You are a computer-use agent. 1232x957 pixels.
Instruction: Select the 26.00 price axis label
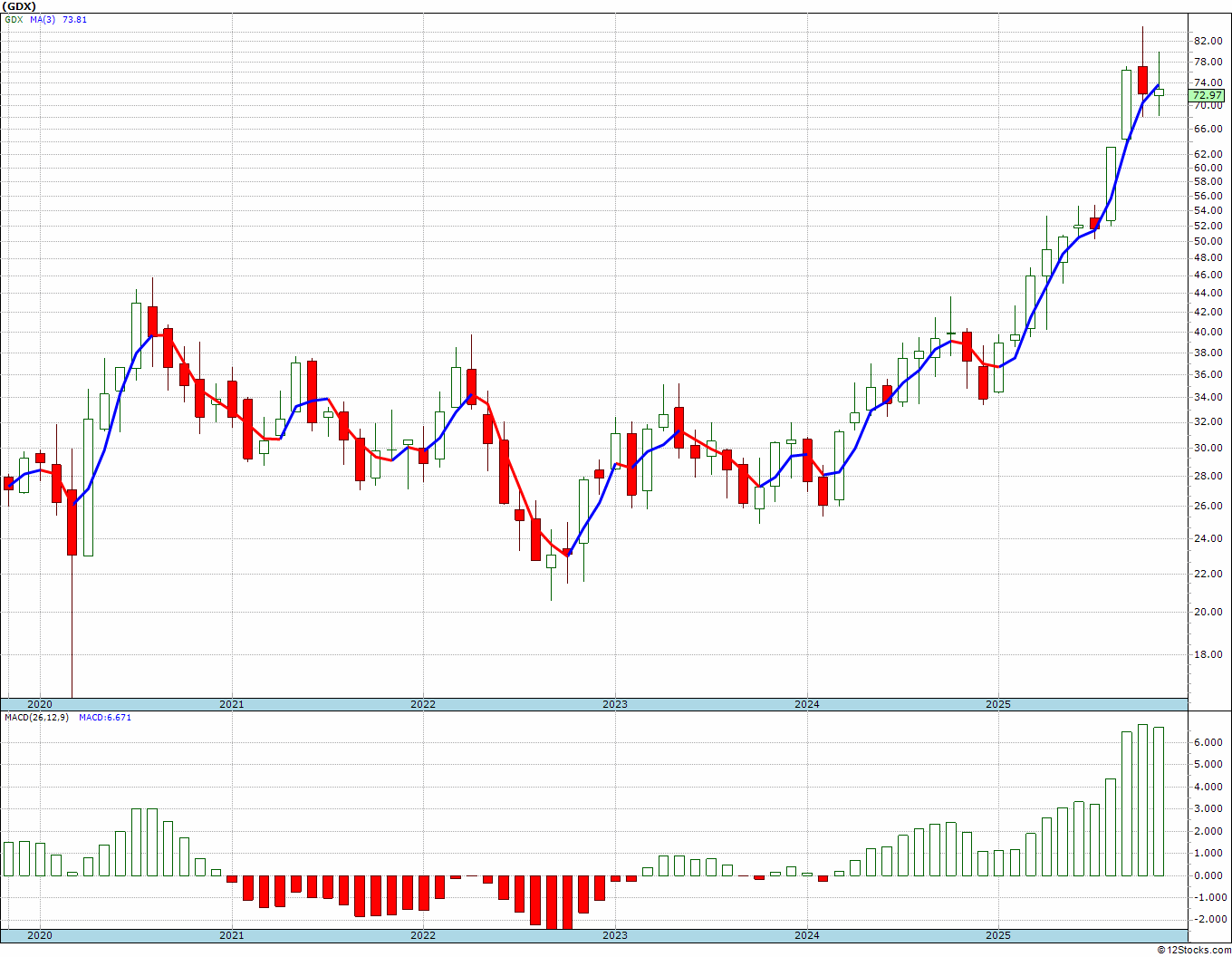(1208, 507)
